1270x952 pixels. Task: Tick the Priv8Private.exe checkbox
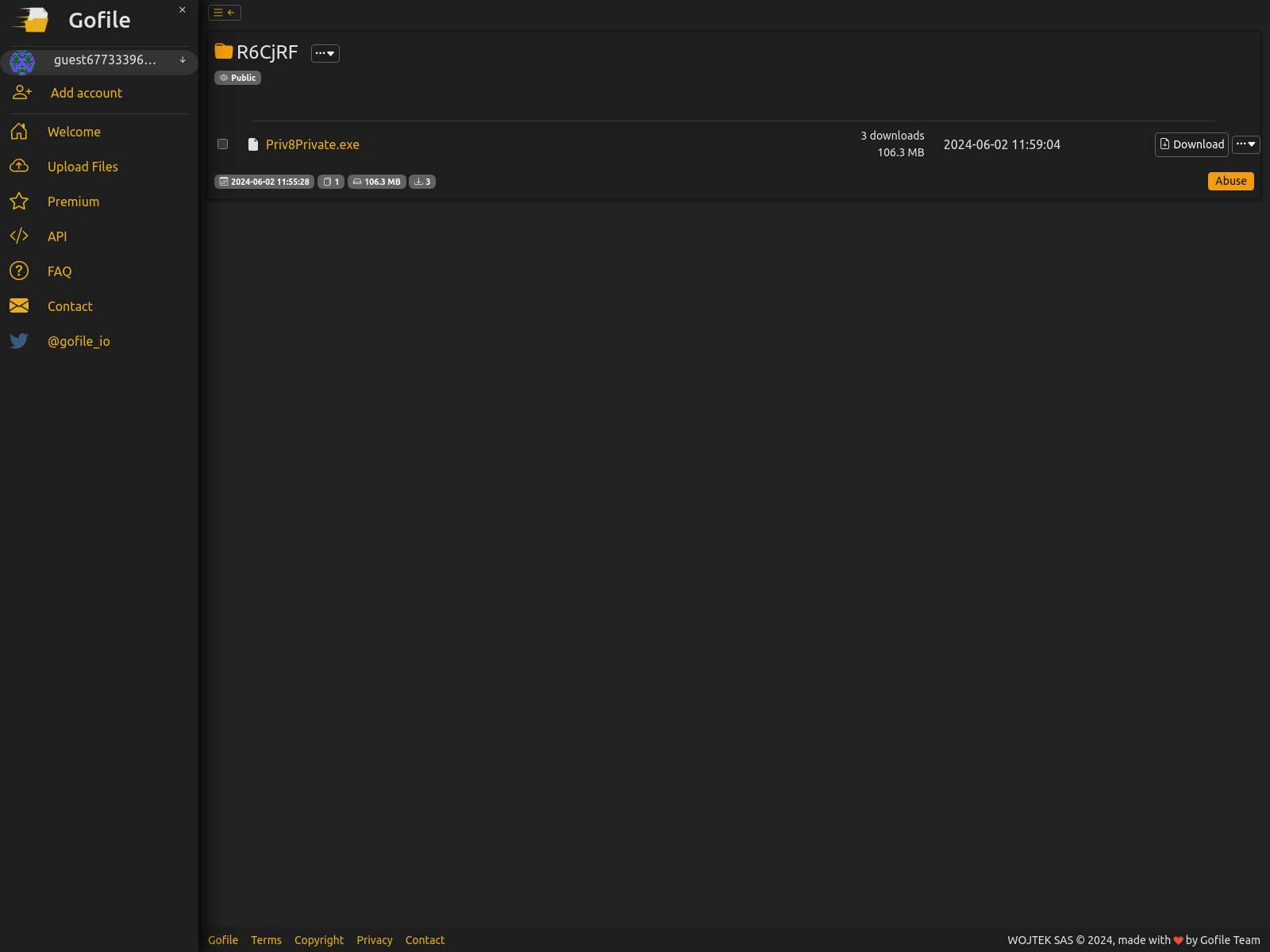point(223,144)
